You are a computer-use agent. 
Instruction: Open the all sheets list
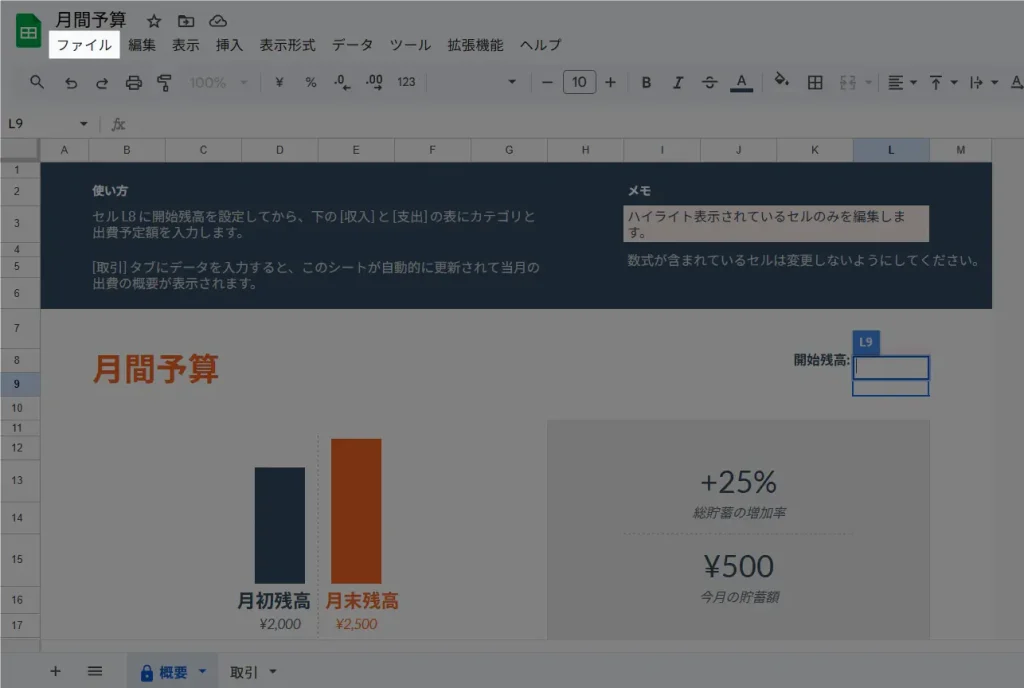(95, 671)
